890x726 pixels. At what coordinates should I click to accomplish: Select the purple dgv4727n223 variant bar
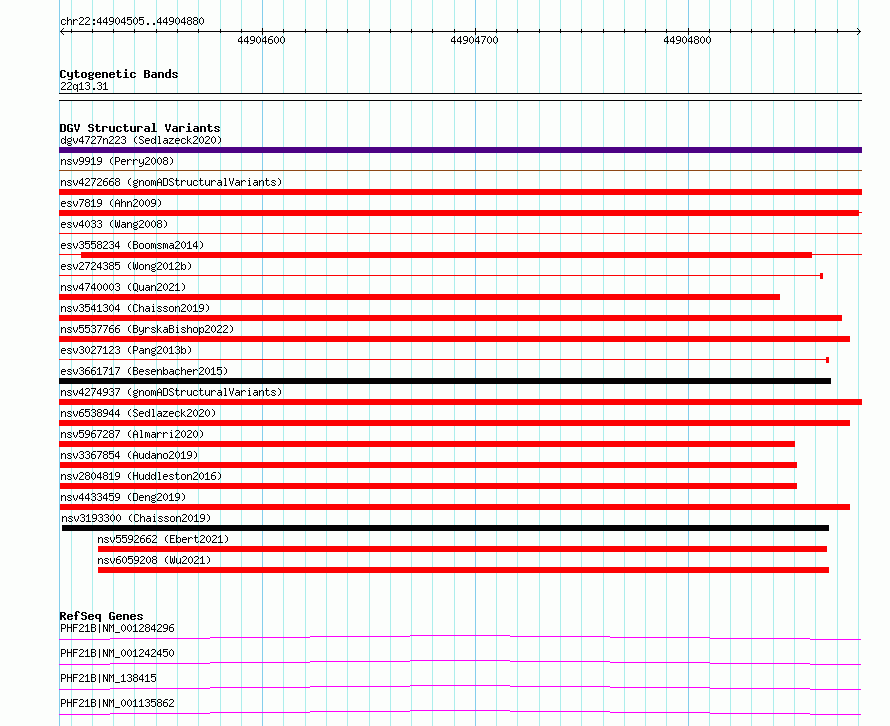(x=460, y=150)
